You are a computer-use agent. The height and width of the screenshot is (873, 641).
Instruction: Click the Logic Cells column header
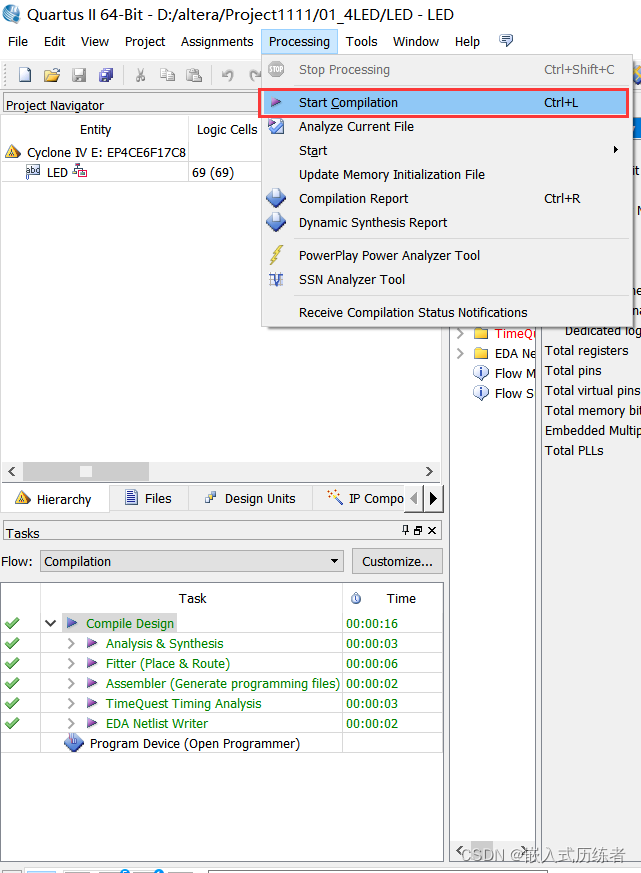tap(227, 129)
